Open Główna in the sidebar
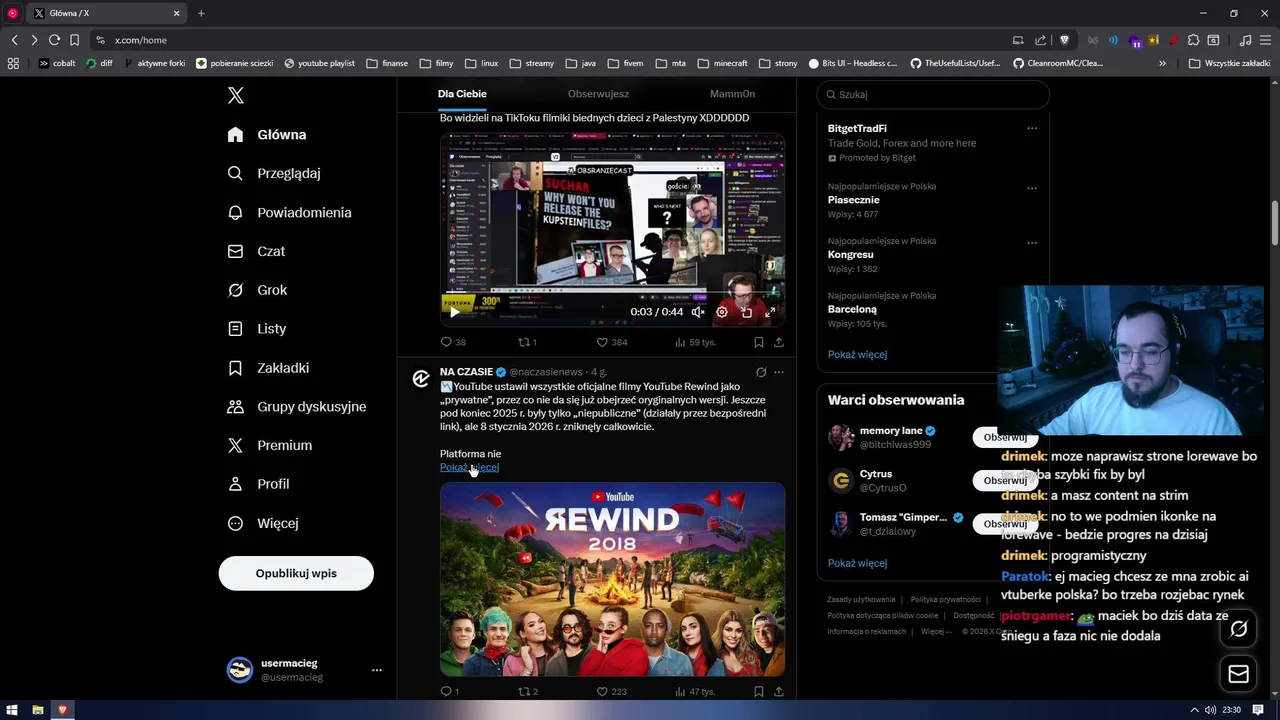Image resolution: width=1280 pixels, height=720 pixels. pyautogui.click(x=267, y=135)
